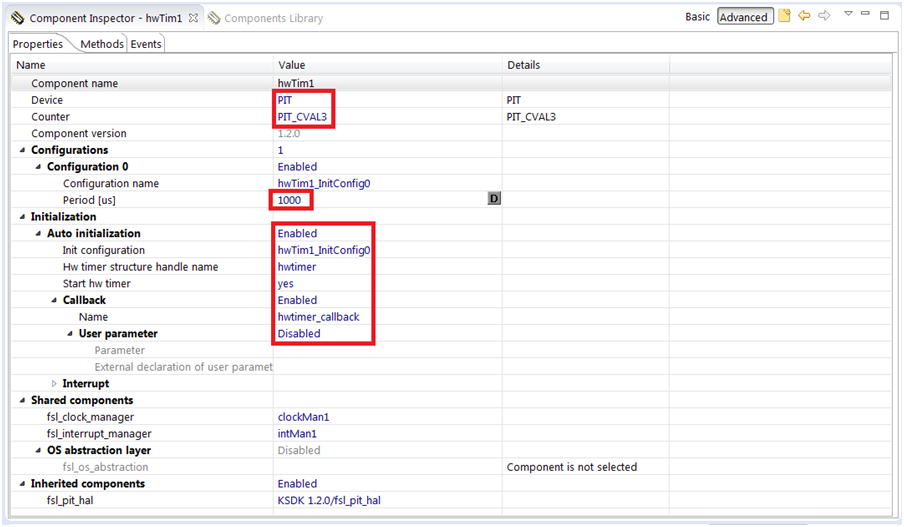The height and width of the screenshot is (527, 904).
Task: Toggle the Callback Enabled value
Action: [297, 300]
